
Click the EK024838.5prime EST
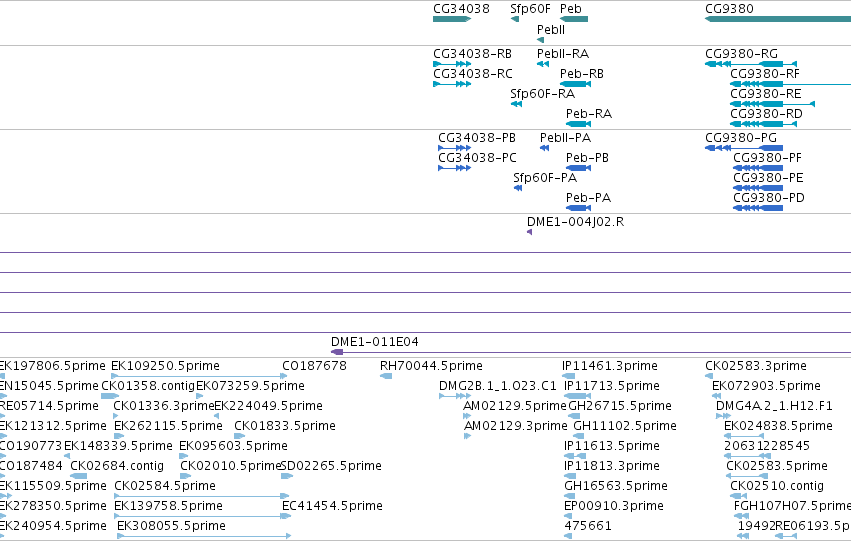[744, 436]
